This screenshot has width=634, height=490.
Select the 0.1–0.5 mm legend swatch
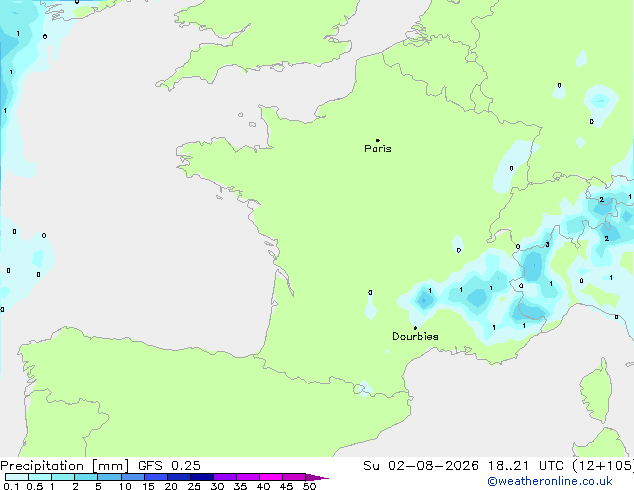point(17,477)
